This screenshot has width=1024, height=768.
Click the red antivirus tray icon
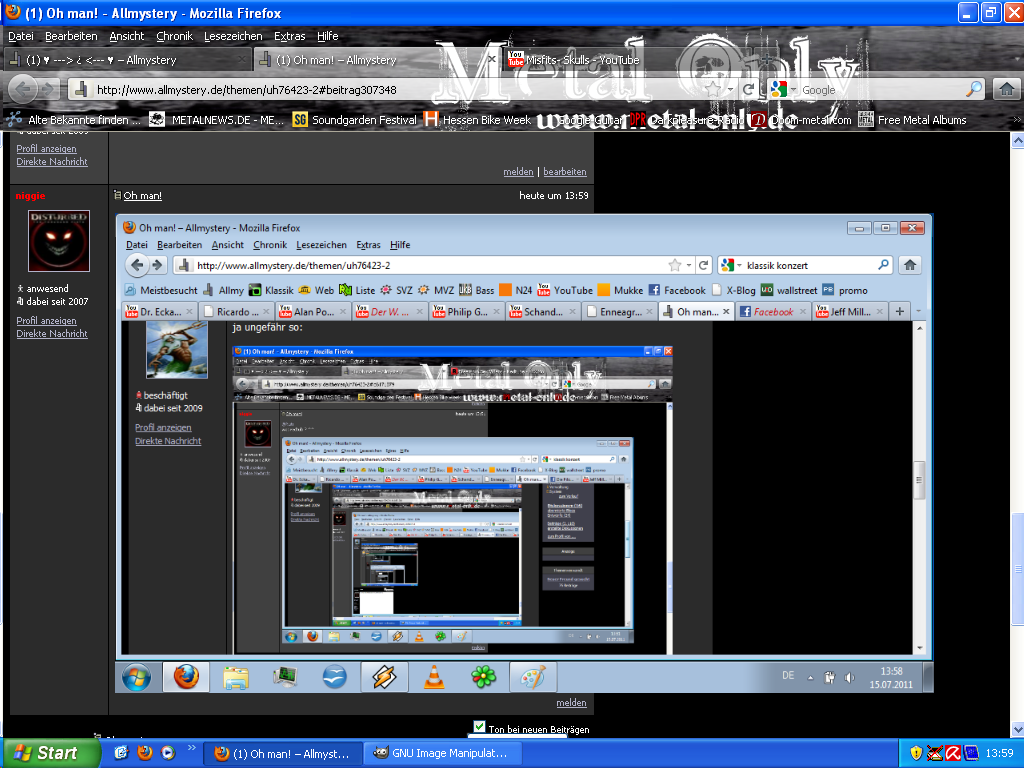click(953, 753)
